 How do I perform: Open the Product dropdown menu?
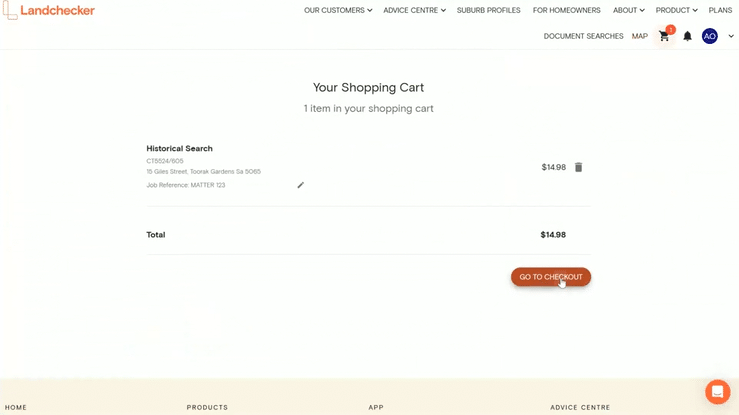pos(676,10)
